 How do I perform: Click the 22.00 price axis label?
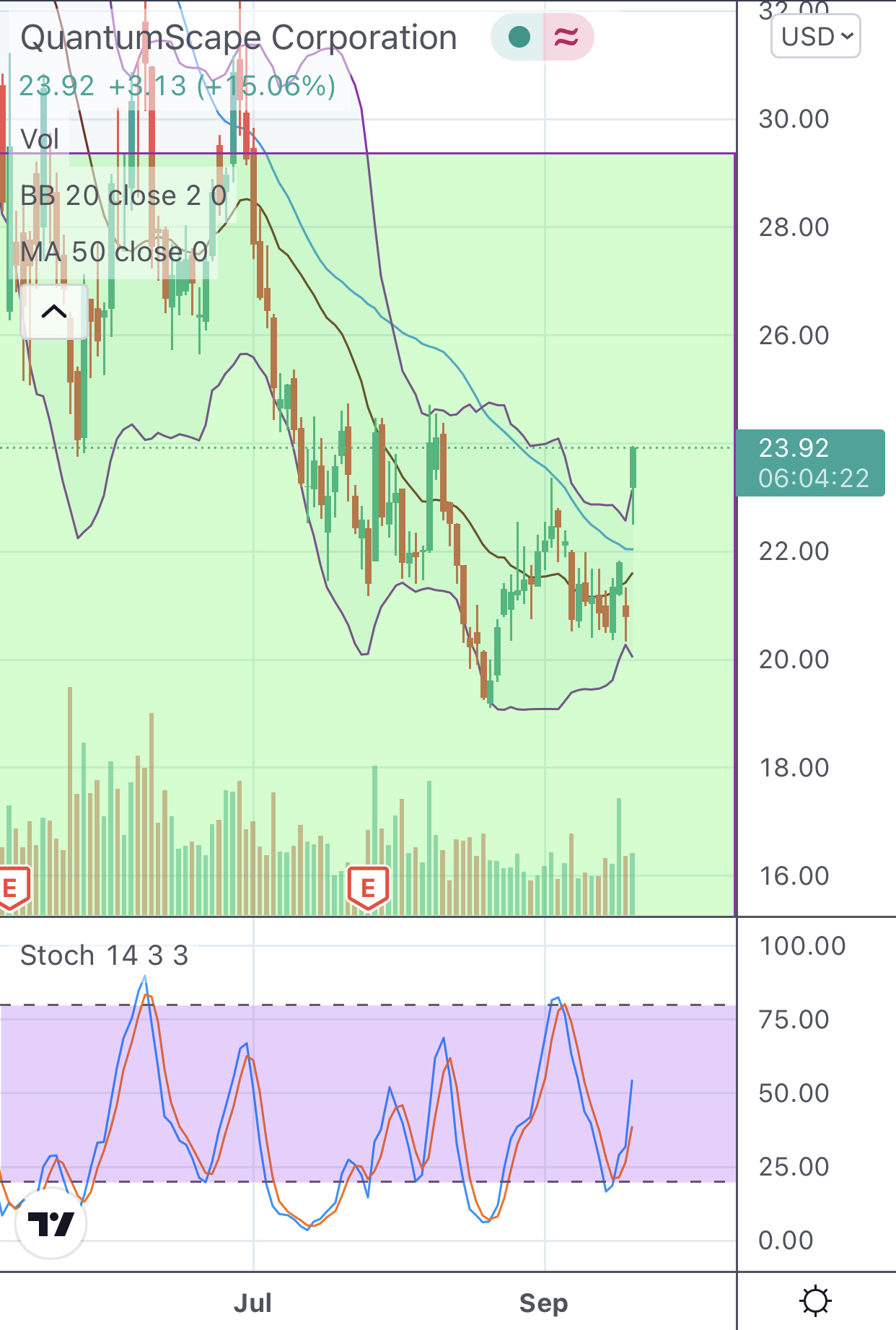click(794, 551)
